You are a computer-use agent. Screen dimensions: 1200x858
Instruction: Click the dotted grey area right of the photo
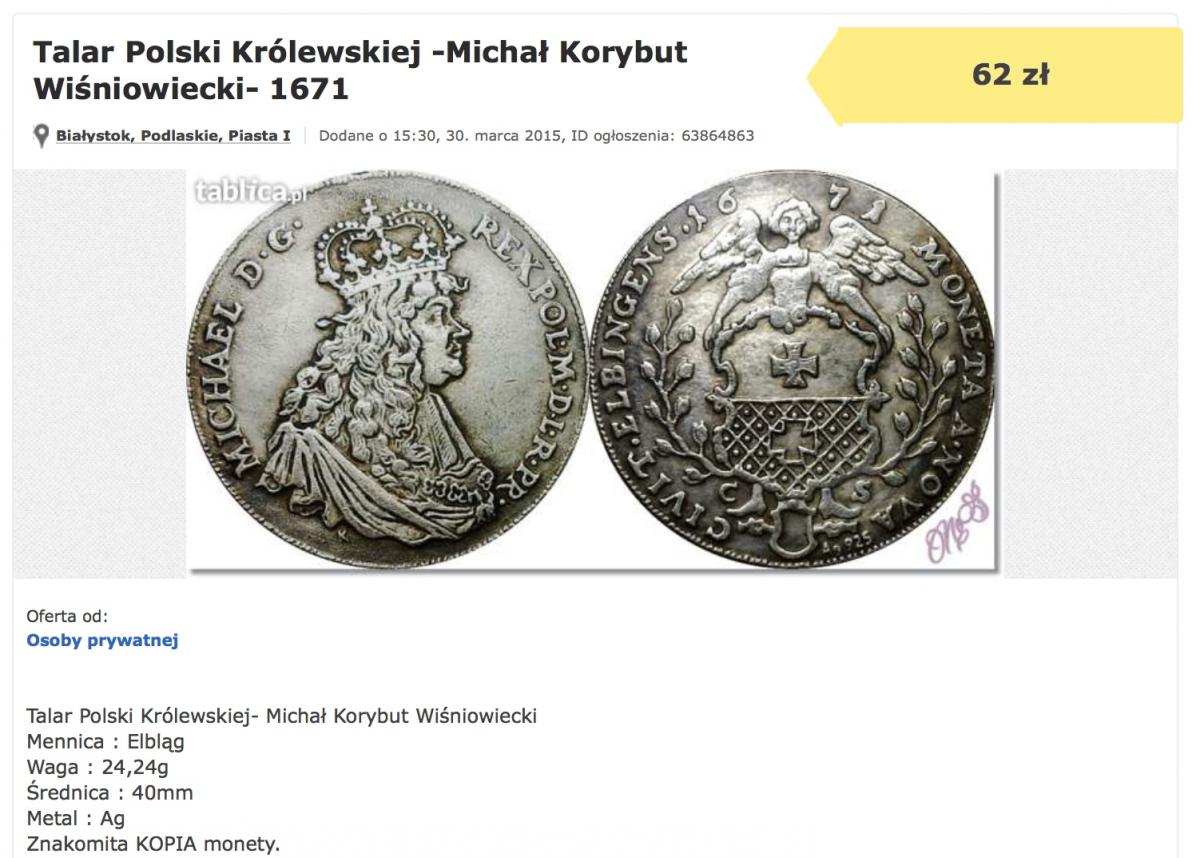click(1091, 374)
